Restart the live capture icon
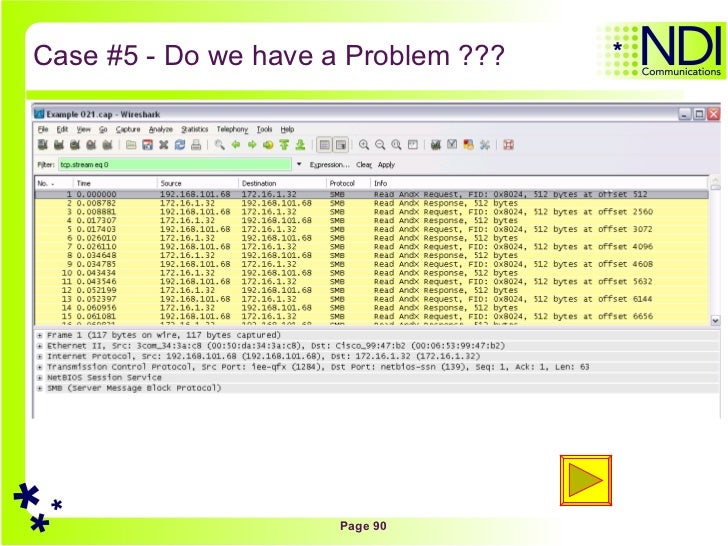Image resolution: width=728 pixels, height=546 pixels. 107,145
